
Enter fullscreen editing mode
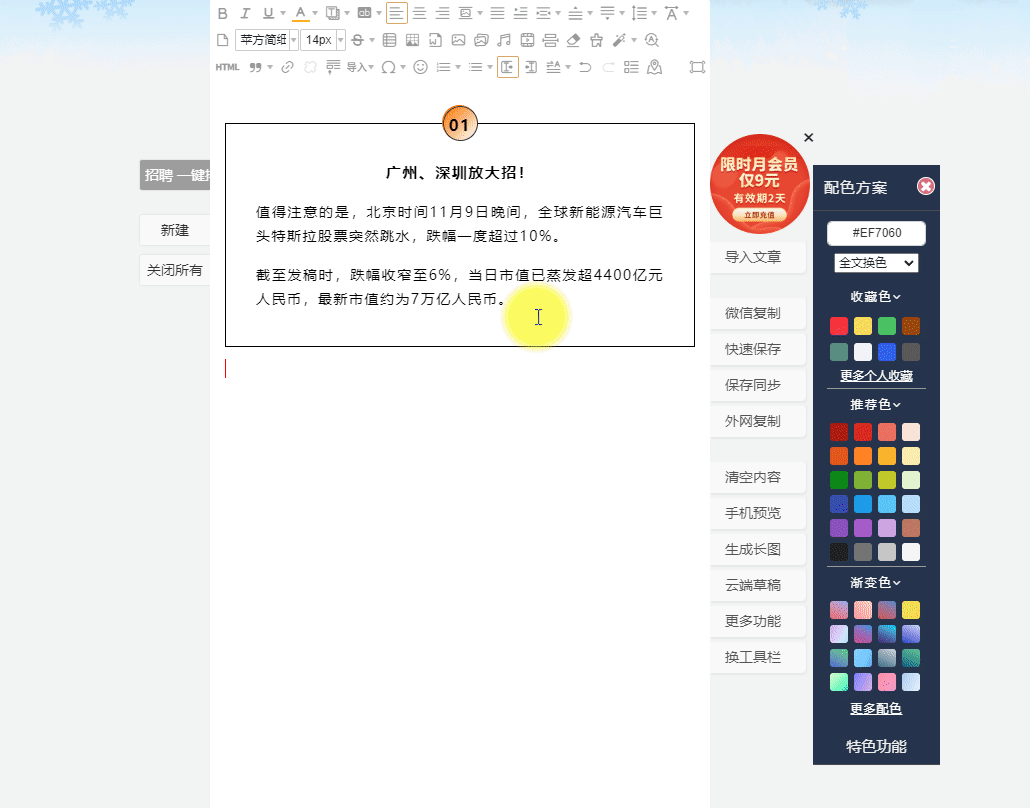point(697,67)
